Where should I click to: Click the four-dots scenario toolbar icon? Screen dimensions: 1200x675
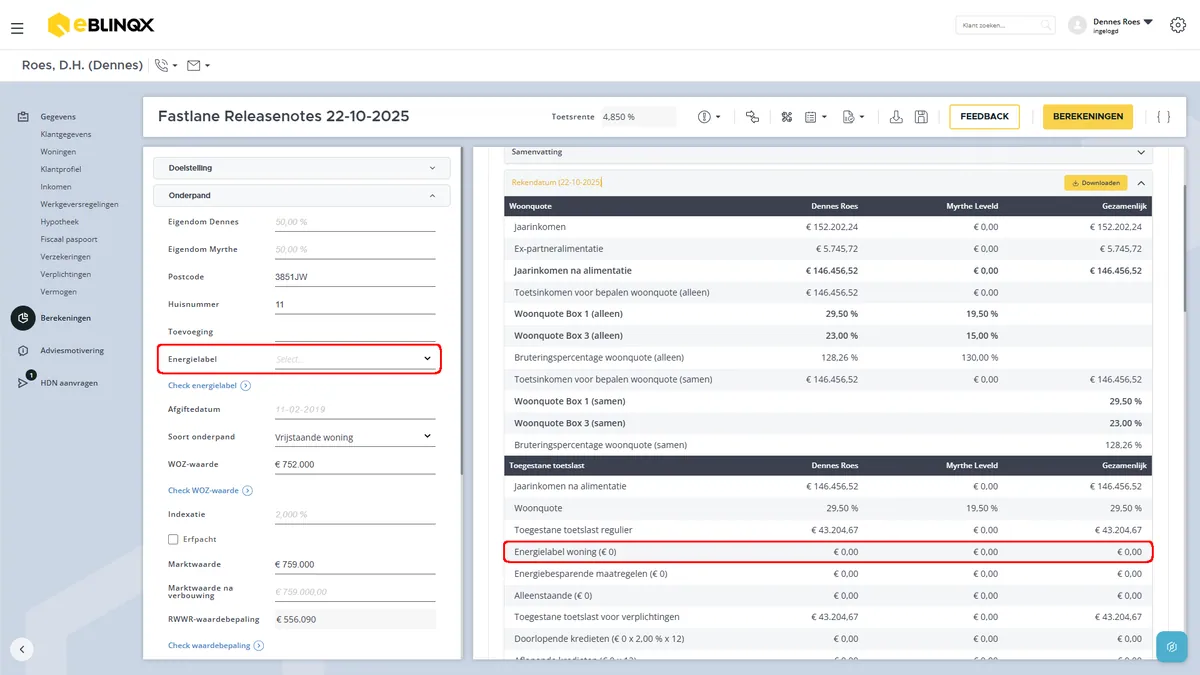(x=787, y=117)
